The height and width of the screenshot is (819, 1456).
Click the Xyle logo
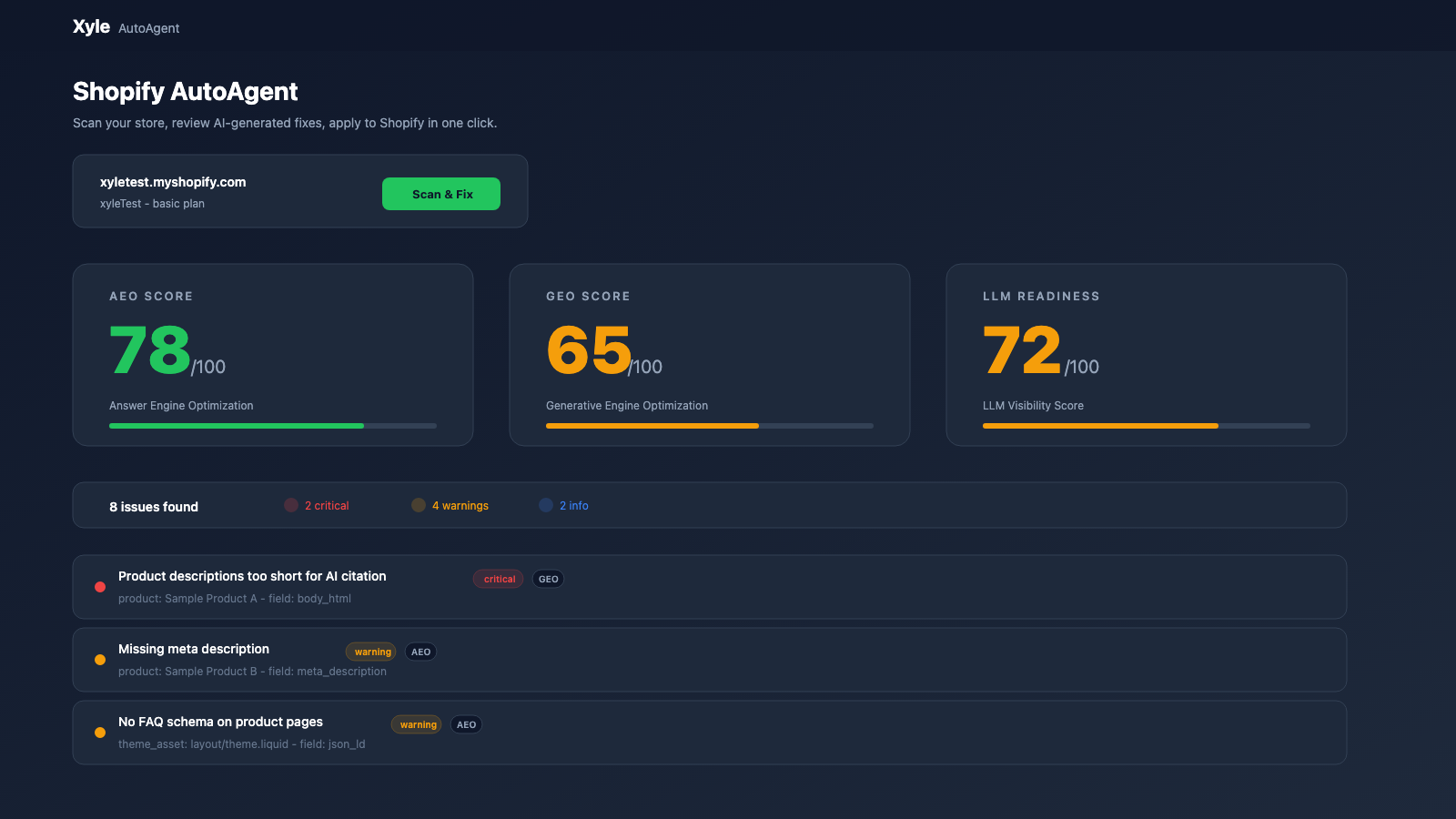pos(90,26)
